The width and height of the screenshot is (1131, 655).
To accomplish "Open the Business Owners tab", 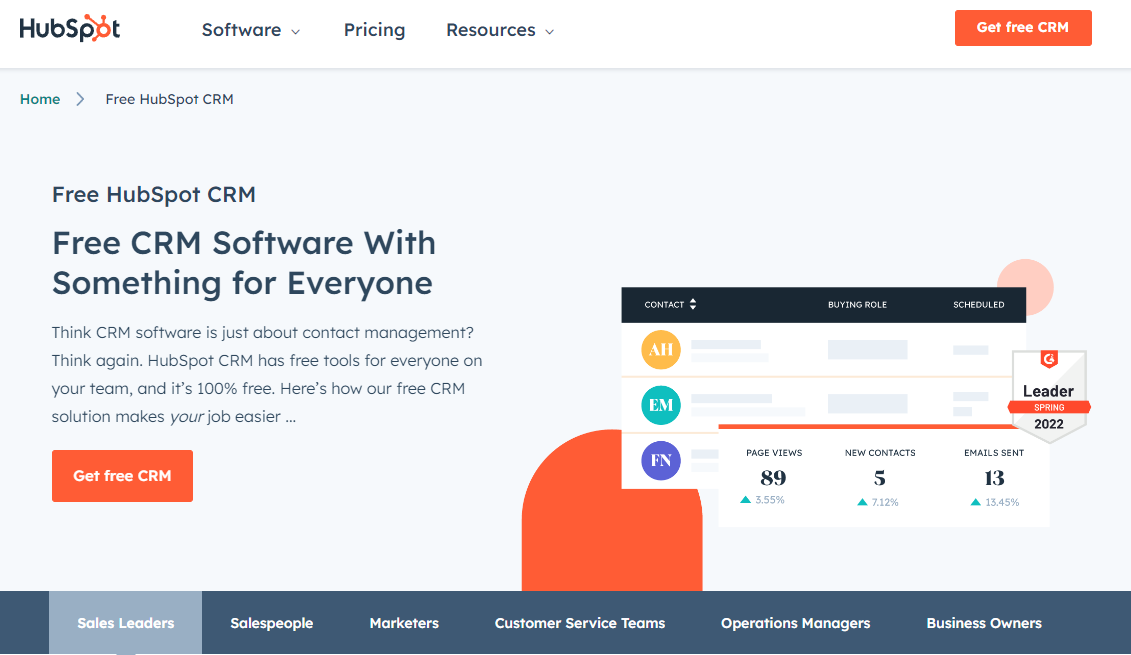I will tap(984, 623).
